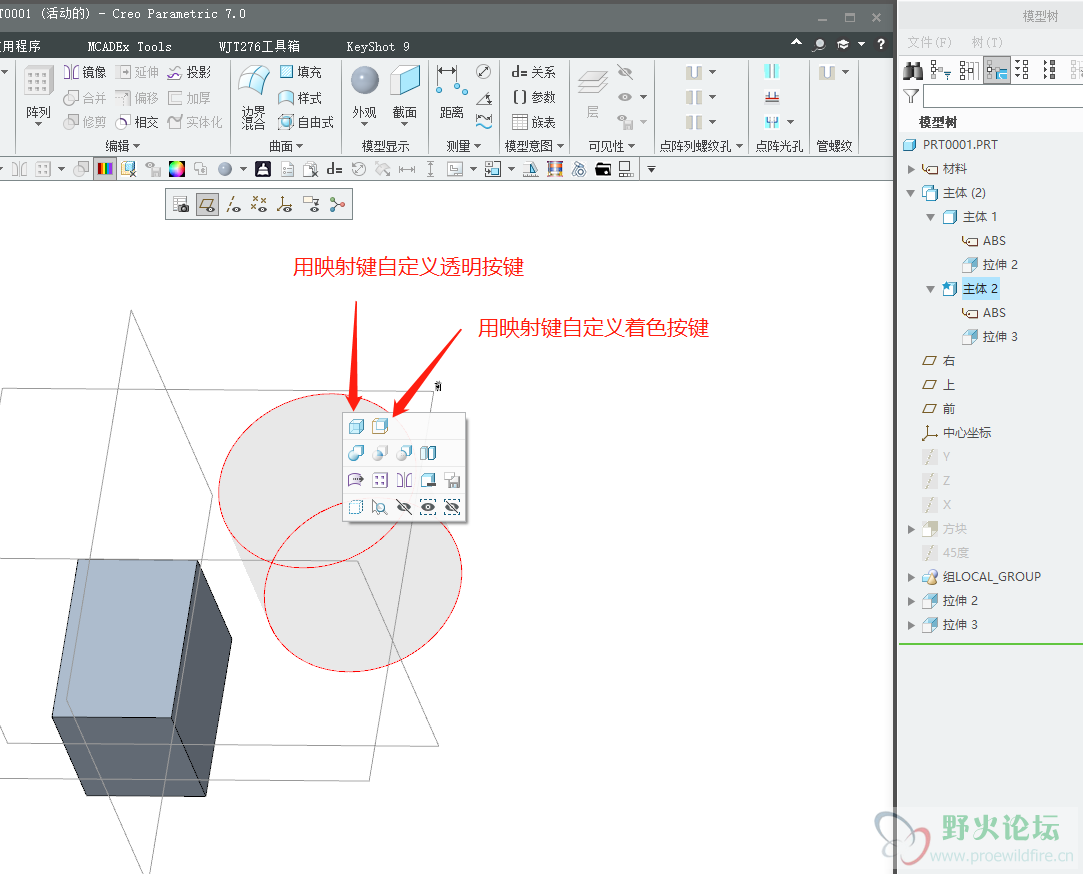Viewport: 1083px width, 874px height.
Task: Click the binoculars search icon in model tree
Action: [x=913, y=70]
